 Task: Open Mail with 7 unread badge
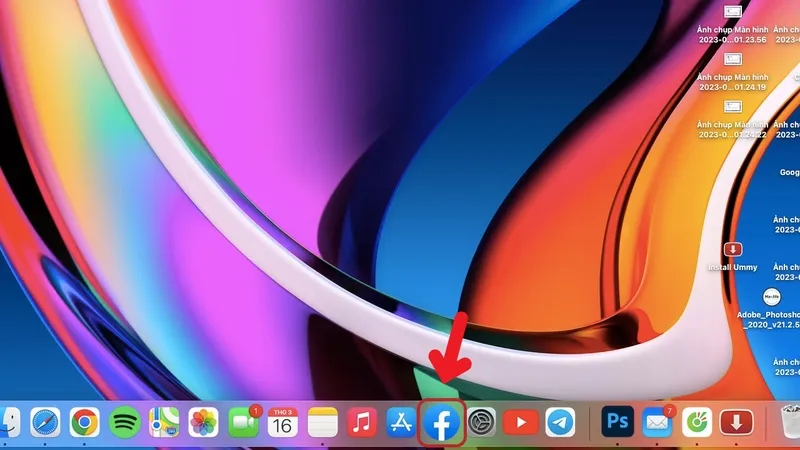657,423
